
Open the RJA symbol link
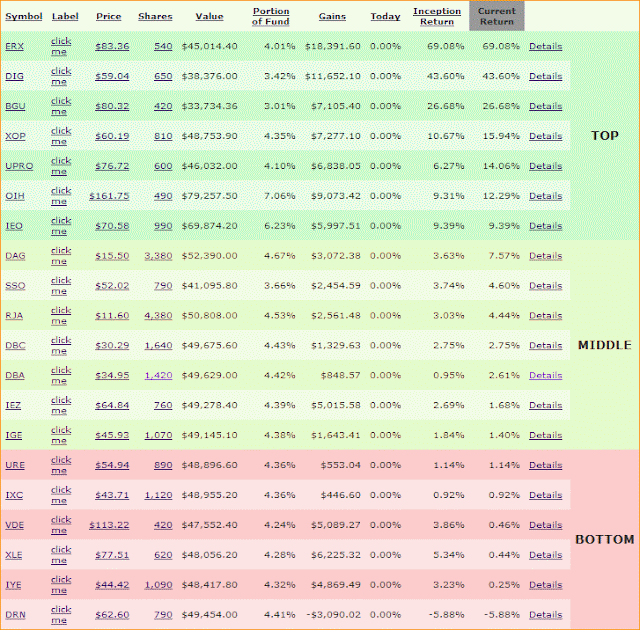click(14, 315)
